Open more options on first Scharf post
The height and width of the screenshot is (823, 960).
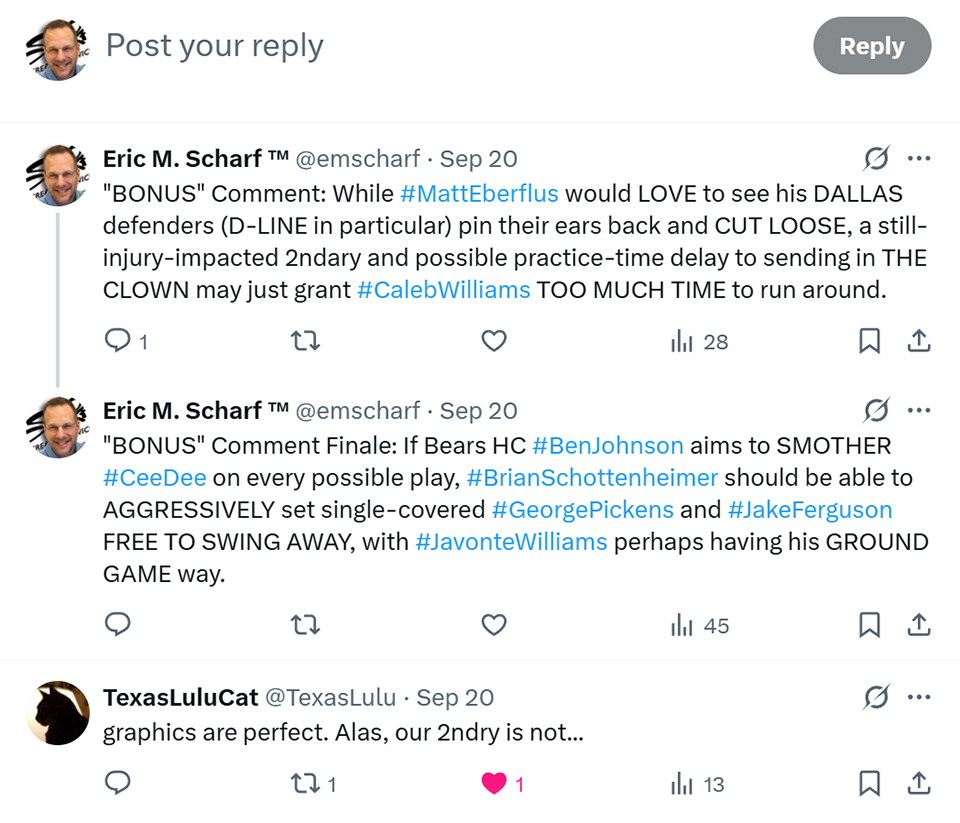click(x=918, y=159)
